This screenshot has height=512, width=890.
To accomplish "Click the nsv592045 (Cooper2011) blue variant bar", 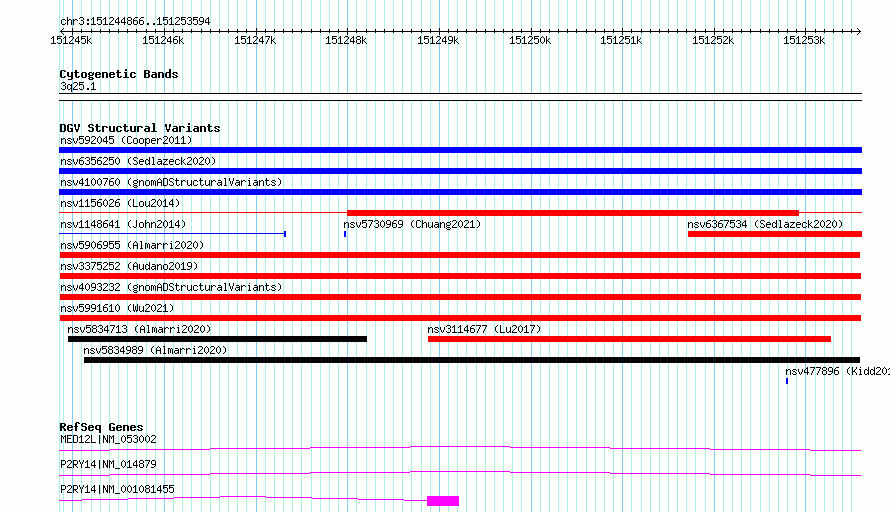I will (x=460, y=150).
